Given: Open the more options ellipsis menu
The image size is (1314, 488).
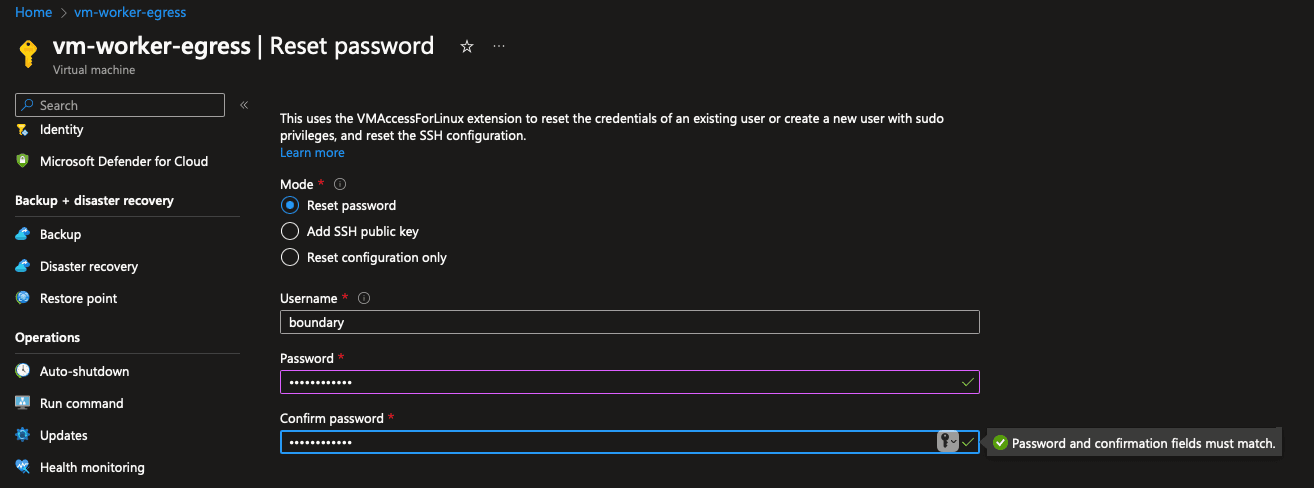Looking at the screenshot, I should pos(499,47).
